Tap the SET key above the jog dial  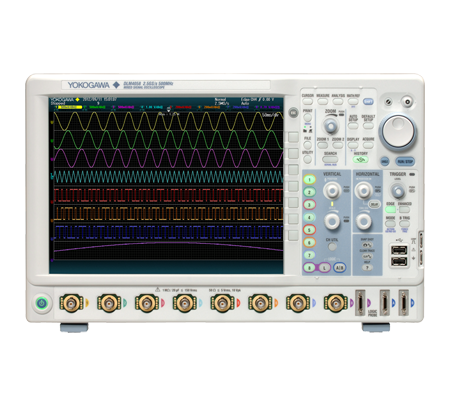tap(407, 102)
